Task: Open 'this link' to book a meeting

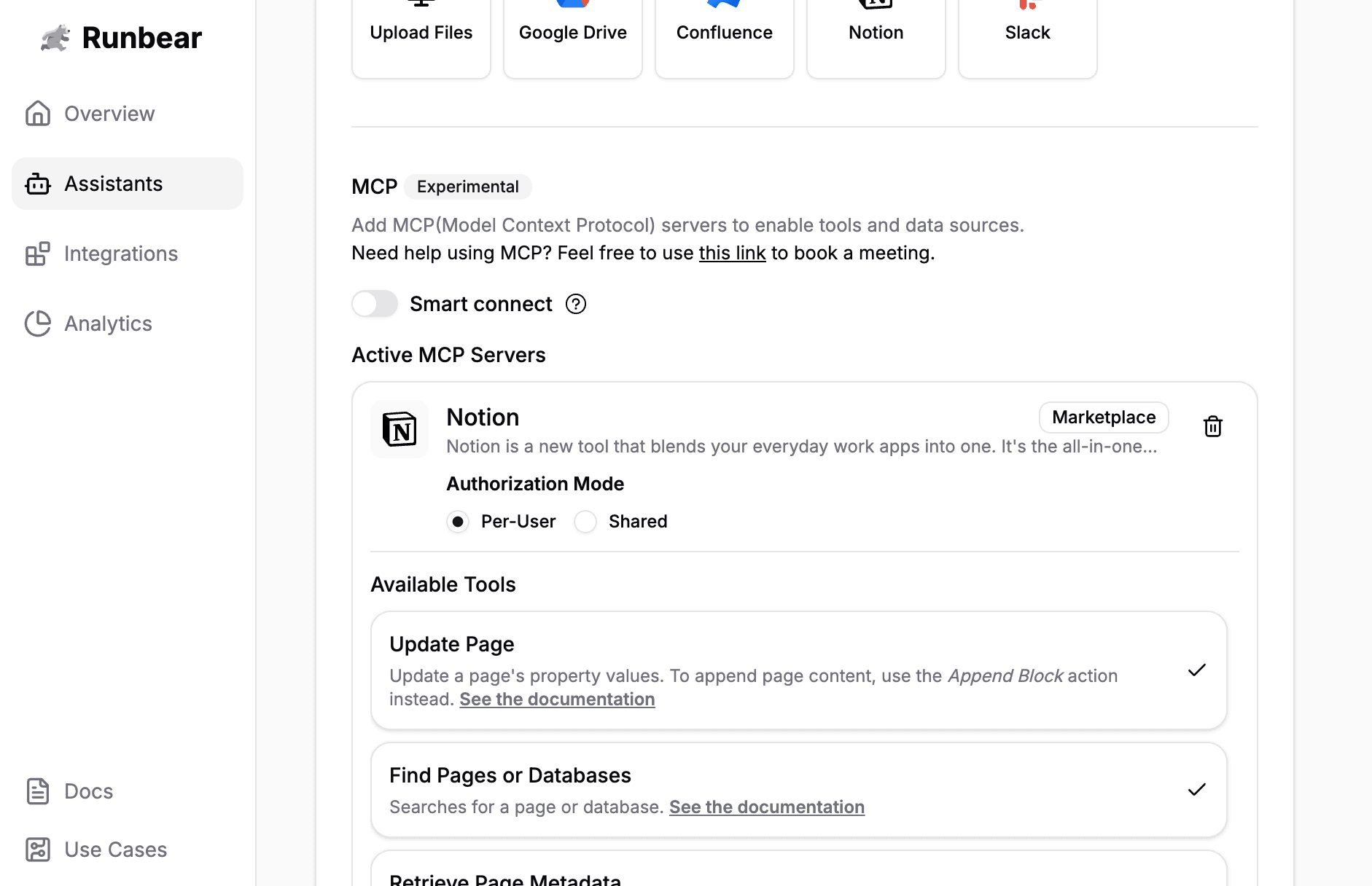Action: [x=732, y=253]
